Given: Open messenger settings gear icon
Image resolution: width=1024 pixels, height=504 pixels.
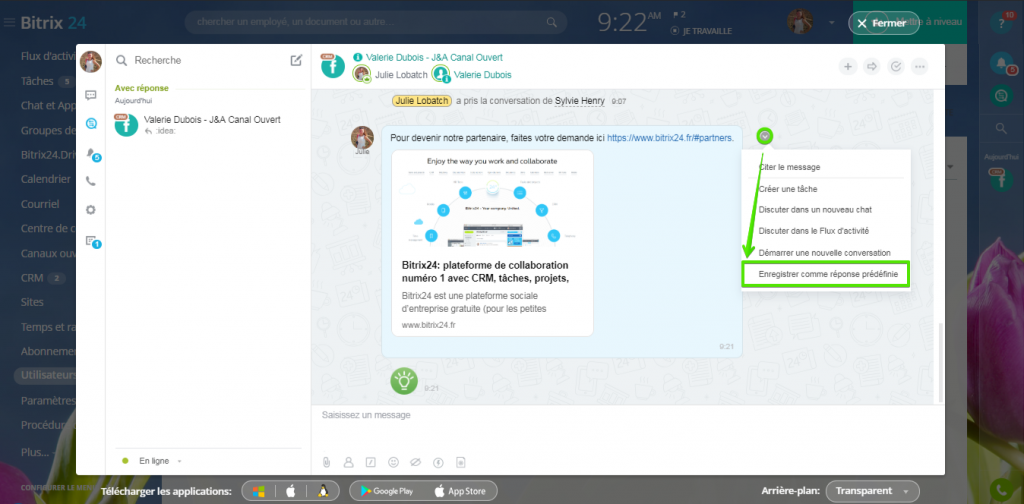Looking at the screenshot, I should 91,210.
